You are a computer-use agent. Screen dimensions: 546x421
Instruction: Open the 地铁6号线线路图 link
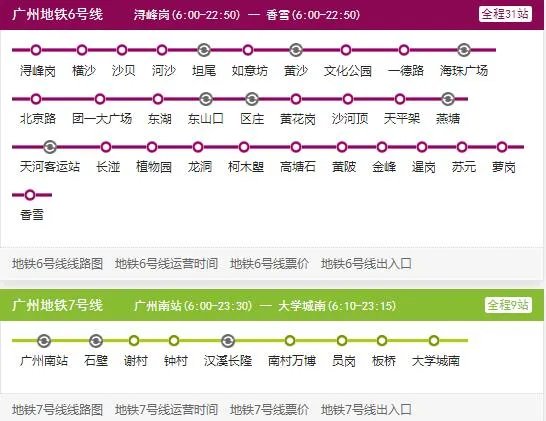[57, 264]
